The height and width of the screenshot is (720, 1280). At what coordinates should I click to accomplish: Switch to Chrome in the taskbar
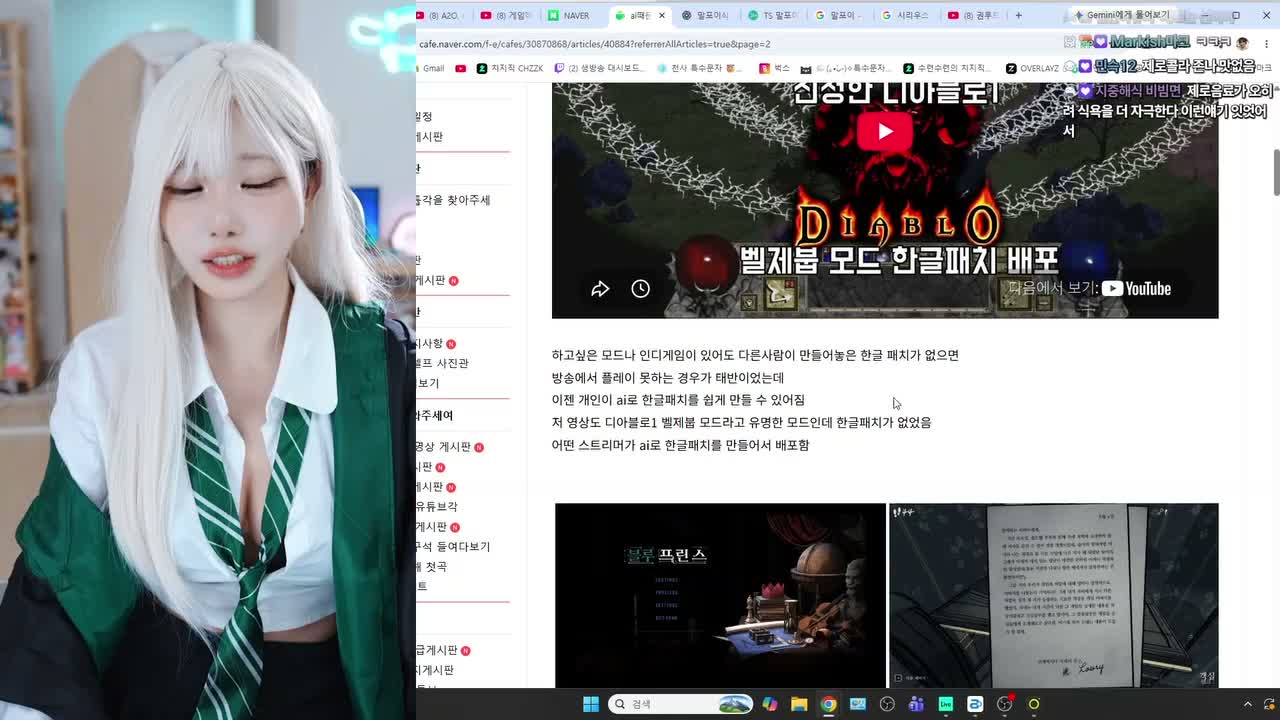[828, 704]
